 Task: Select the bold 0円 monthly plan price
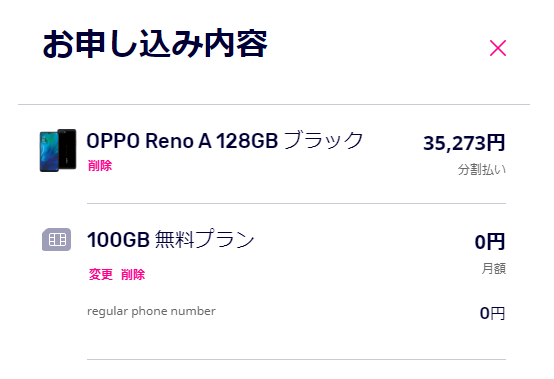click(490, 242)
